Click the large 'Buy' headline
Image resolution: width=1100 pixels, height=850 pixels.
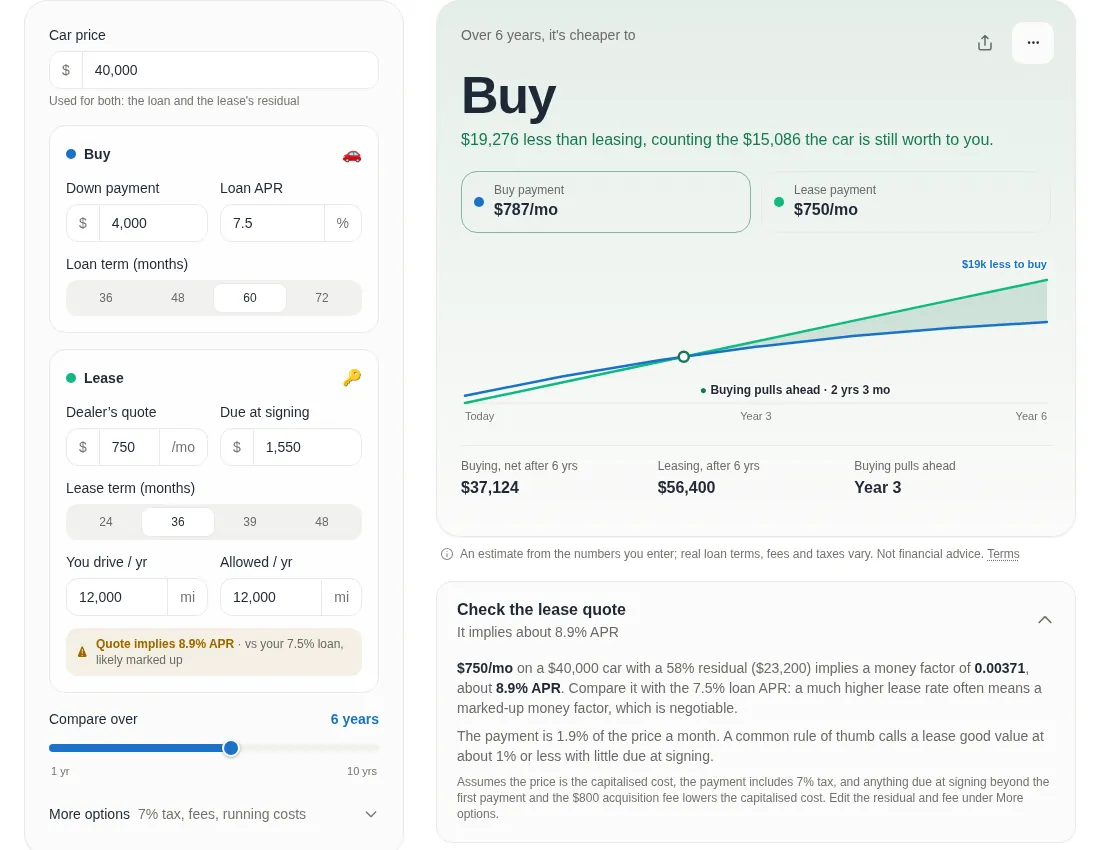(x=509, y=95)
